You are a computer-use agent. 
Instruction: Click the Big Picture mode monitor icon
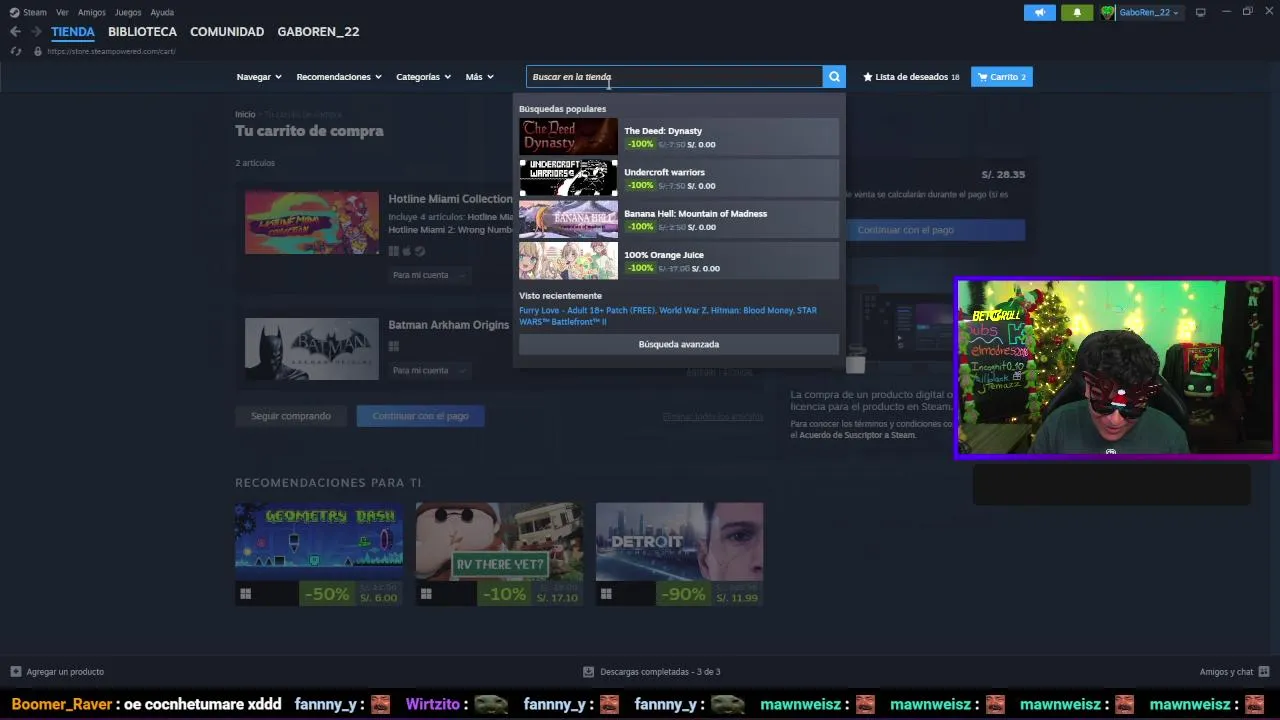[x=1201, y=12]
